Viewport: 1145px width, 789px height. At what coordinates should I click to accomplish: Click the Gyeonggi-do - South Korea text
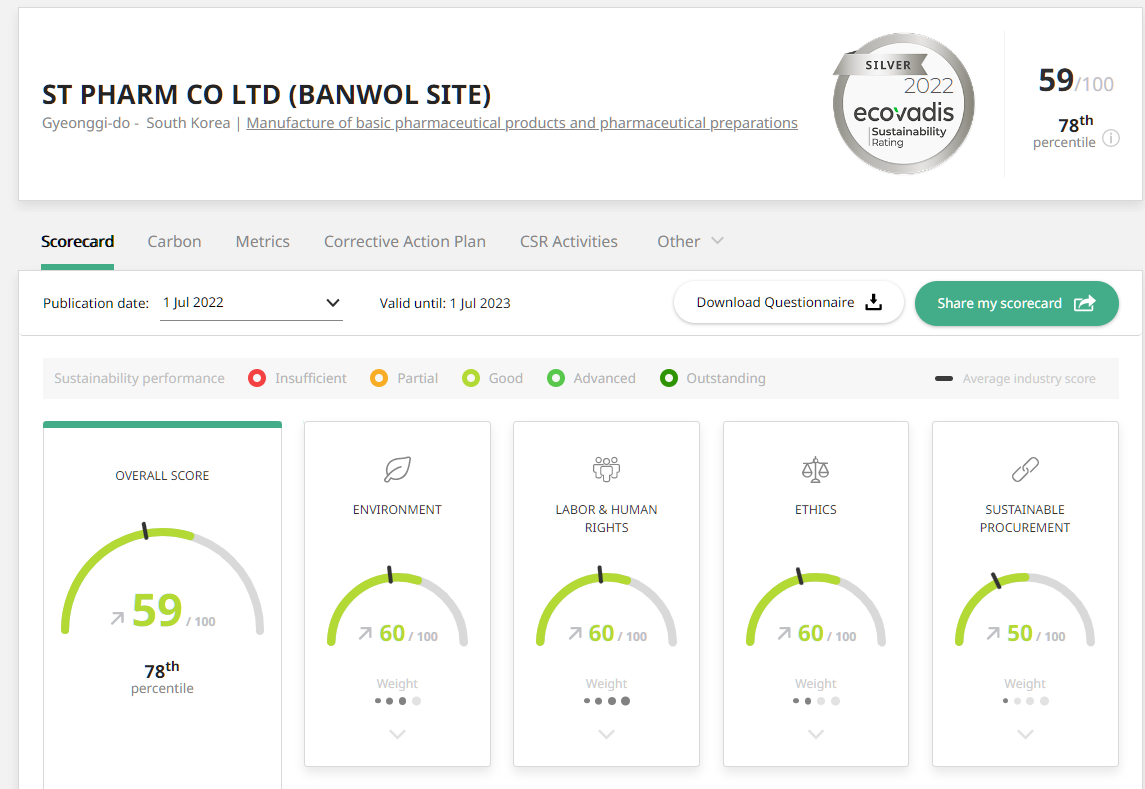[x=136, y=123]
